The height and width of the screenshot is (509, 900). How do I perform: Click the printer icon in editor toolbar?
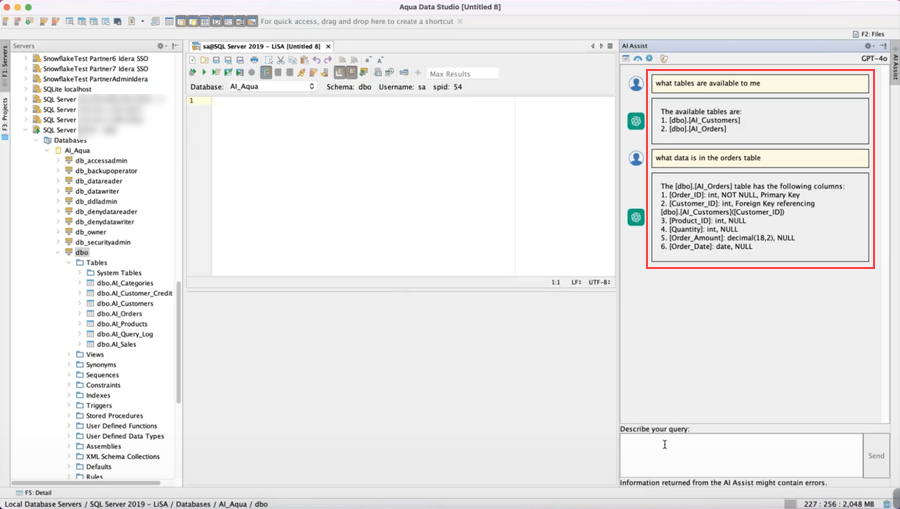(x=254, y=60)
